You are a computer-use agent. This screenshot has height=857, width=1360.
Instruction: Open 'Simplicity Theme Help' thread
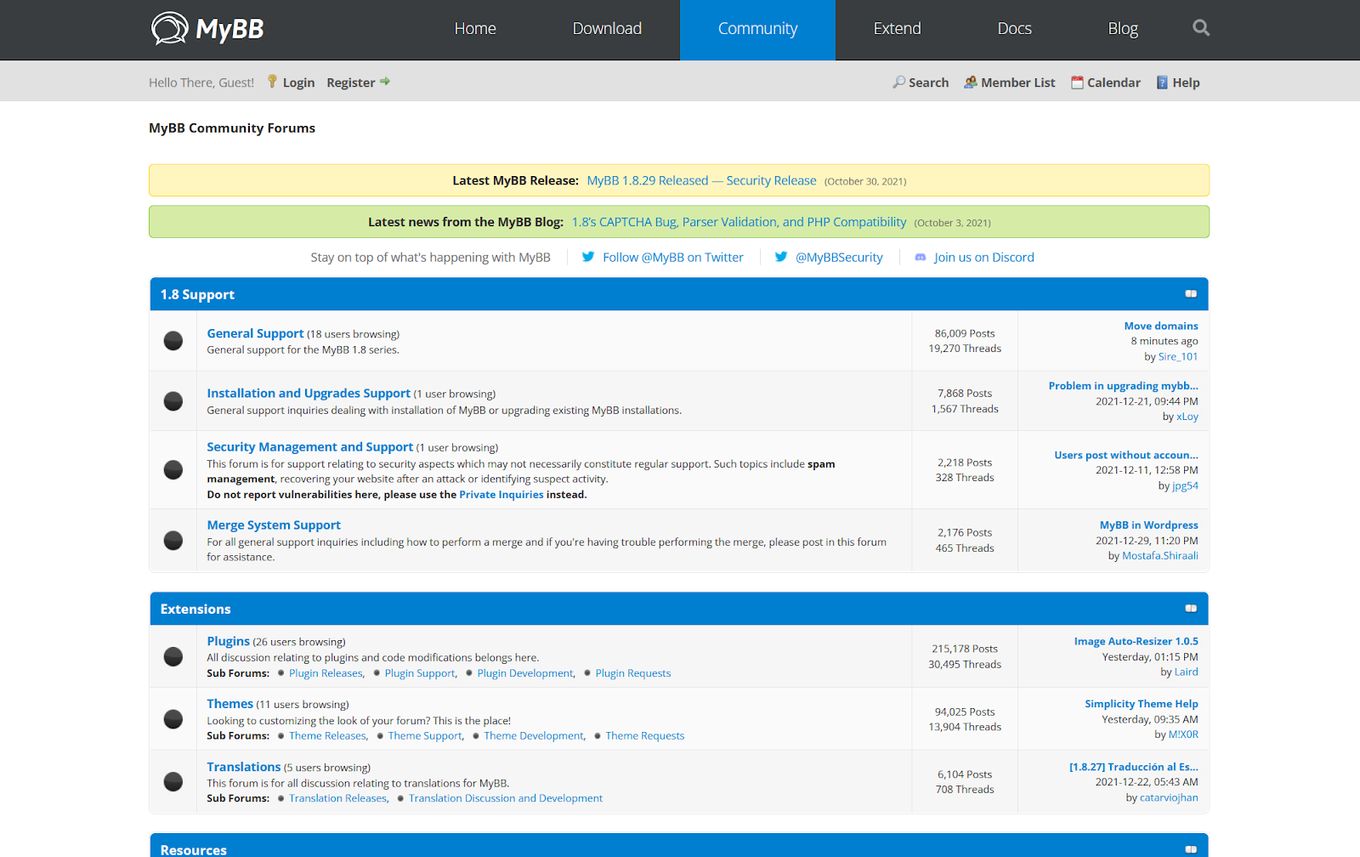coord(1141,704)
